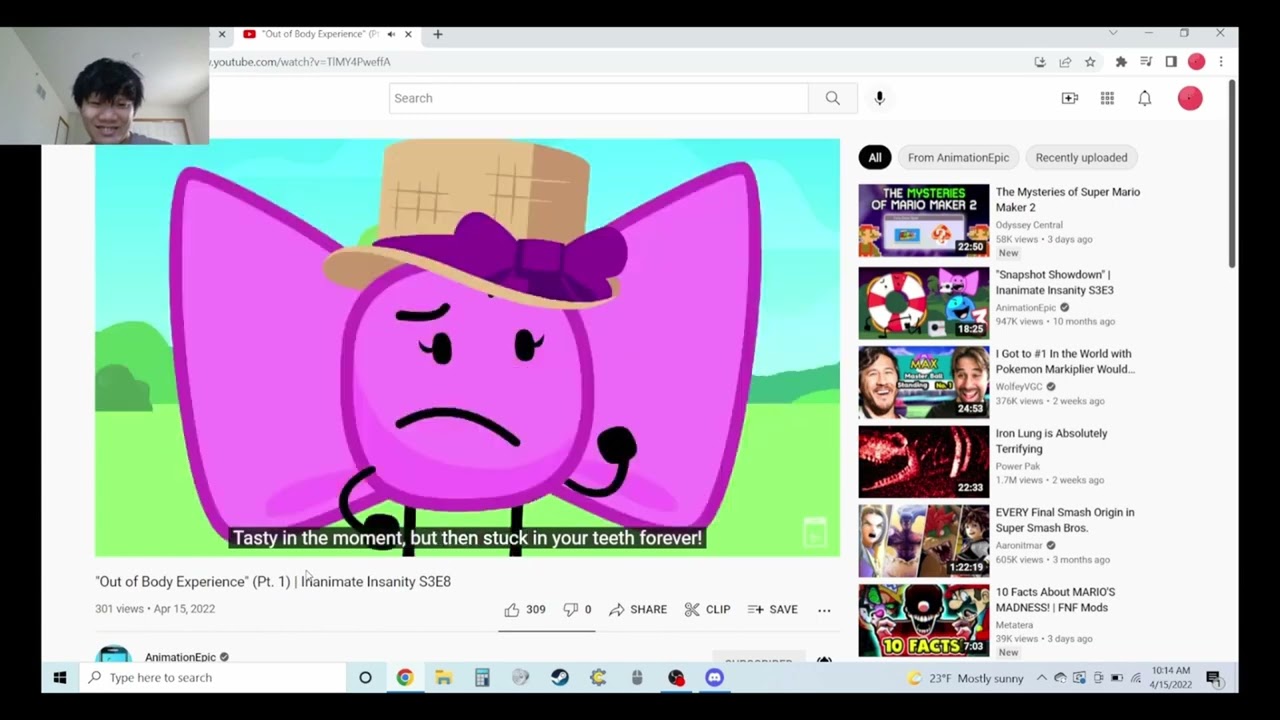This screenshot has width=1280, height=720.
Task: Focus the YouTube search field
Action: coord(599,98)
